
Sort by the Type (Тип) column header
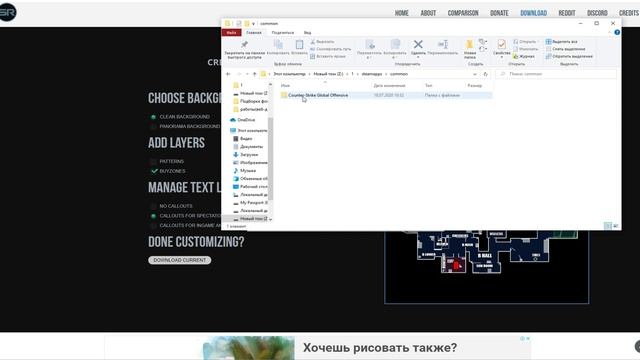point(428,86)
